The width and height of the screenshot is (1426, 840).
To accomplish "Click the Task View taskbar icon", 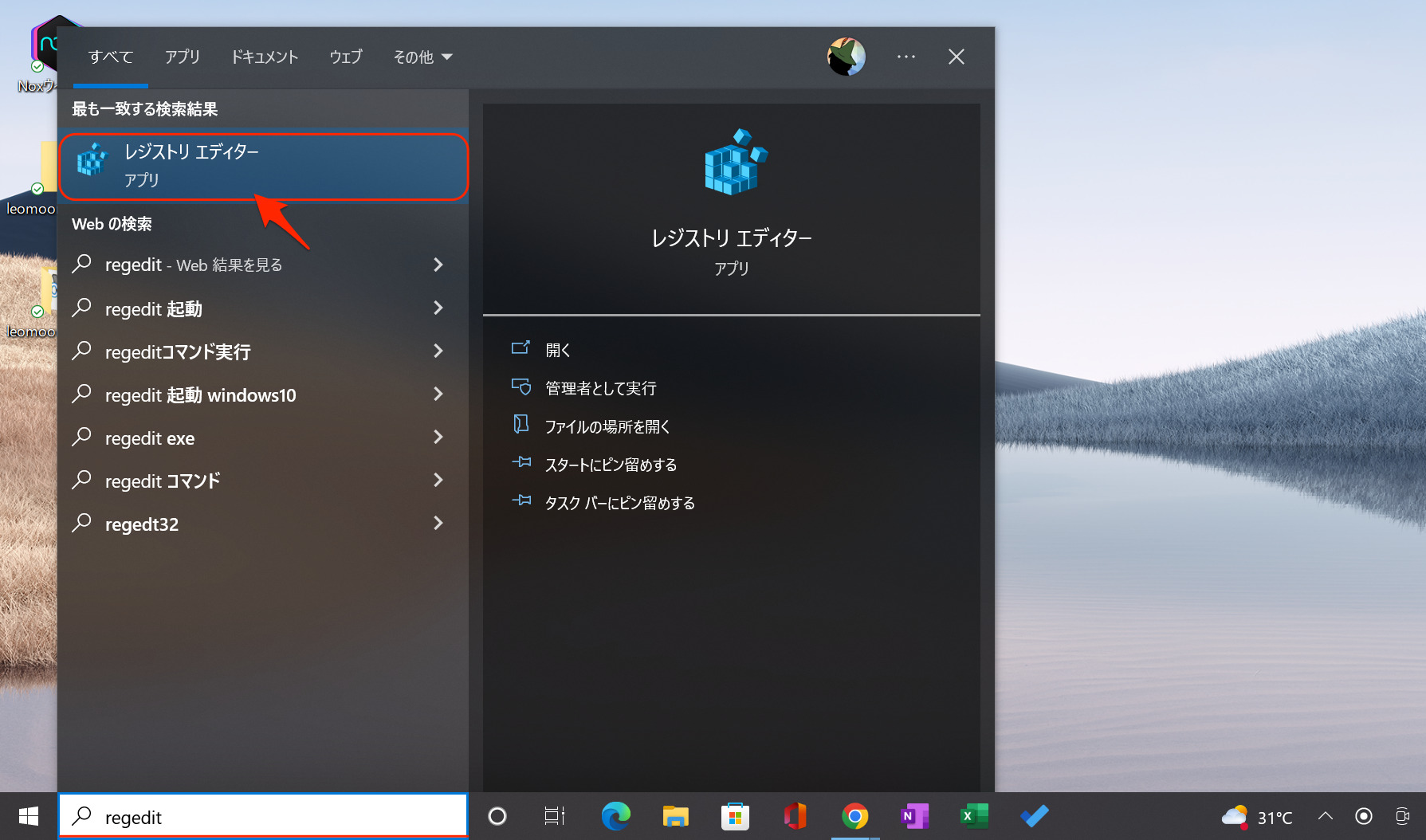I will 555,816.
